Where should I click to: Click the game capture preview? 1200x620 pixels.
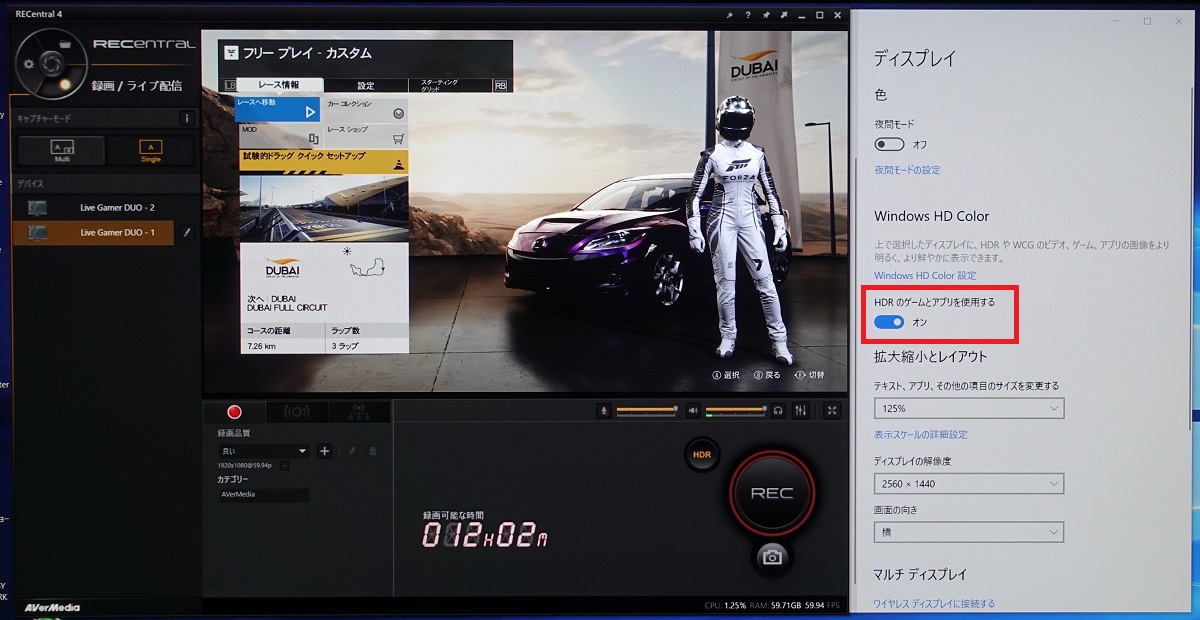click(527, 212)
